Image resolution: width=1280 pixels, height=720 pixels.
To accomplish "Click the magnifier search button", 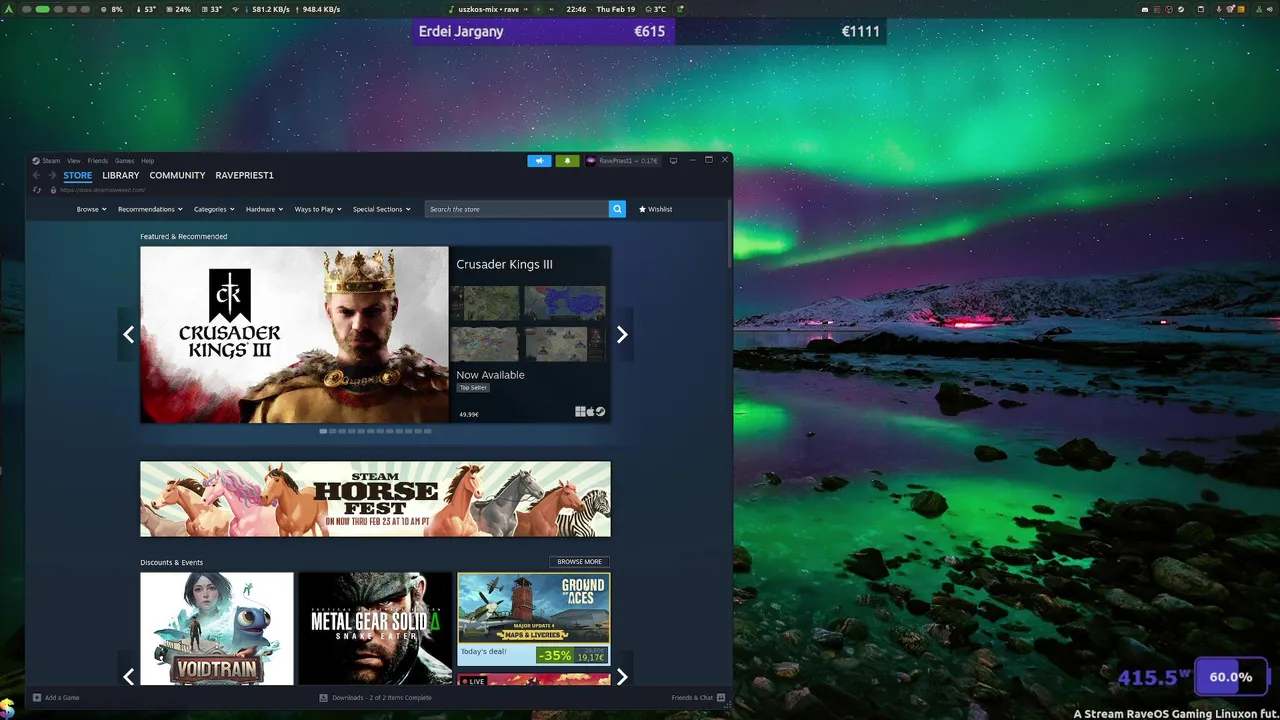I will [617, 209].
